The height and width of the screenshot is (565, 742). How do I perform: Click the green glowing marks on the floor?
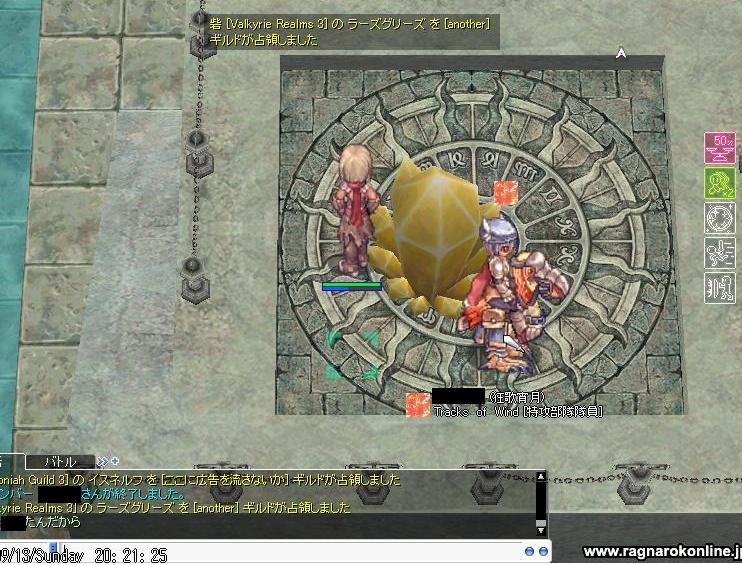(353, 355)
